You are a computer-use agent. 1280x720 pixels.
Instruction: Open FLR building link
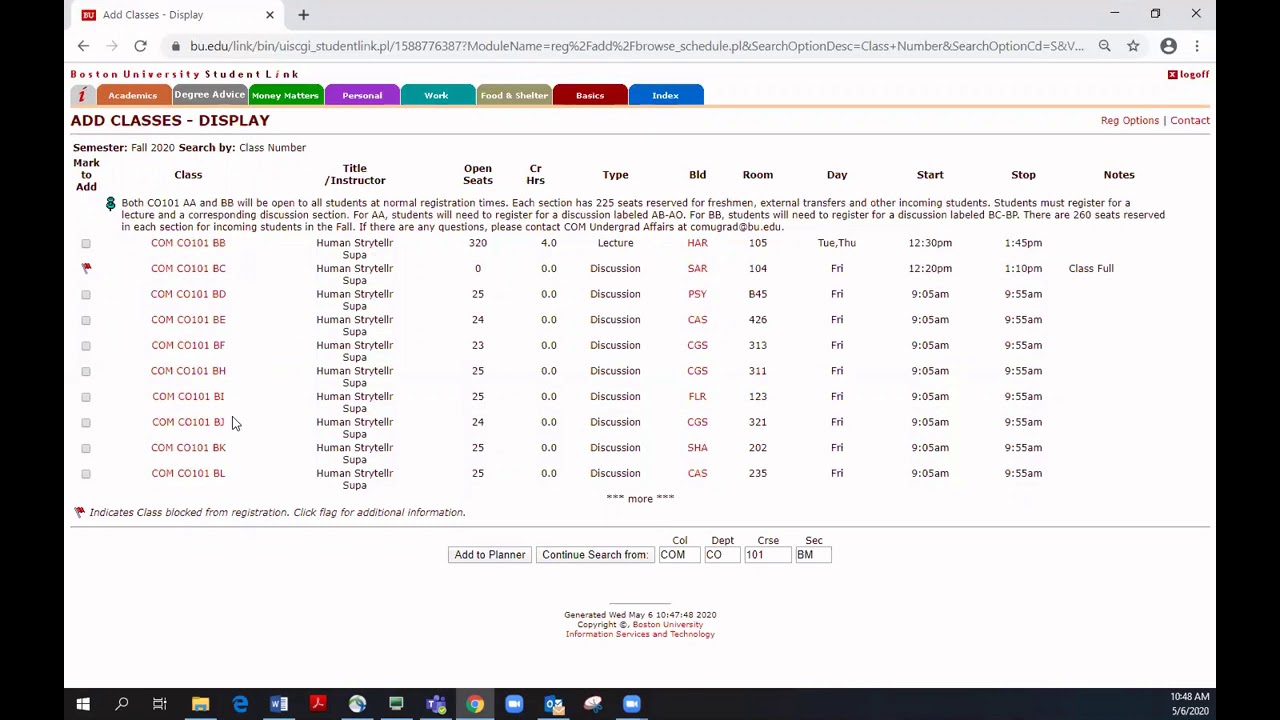(697, 396)
